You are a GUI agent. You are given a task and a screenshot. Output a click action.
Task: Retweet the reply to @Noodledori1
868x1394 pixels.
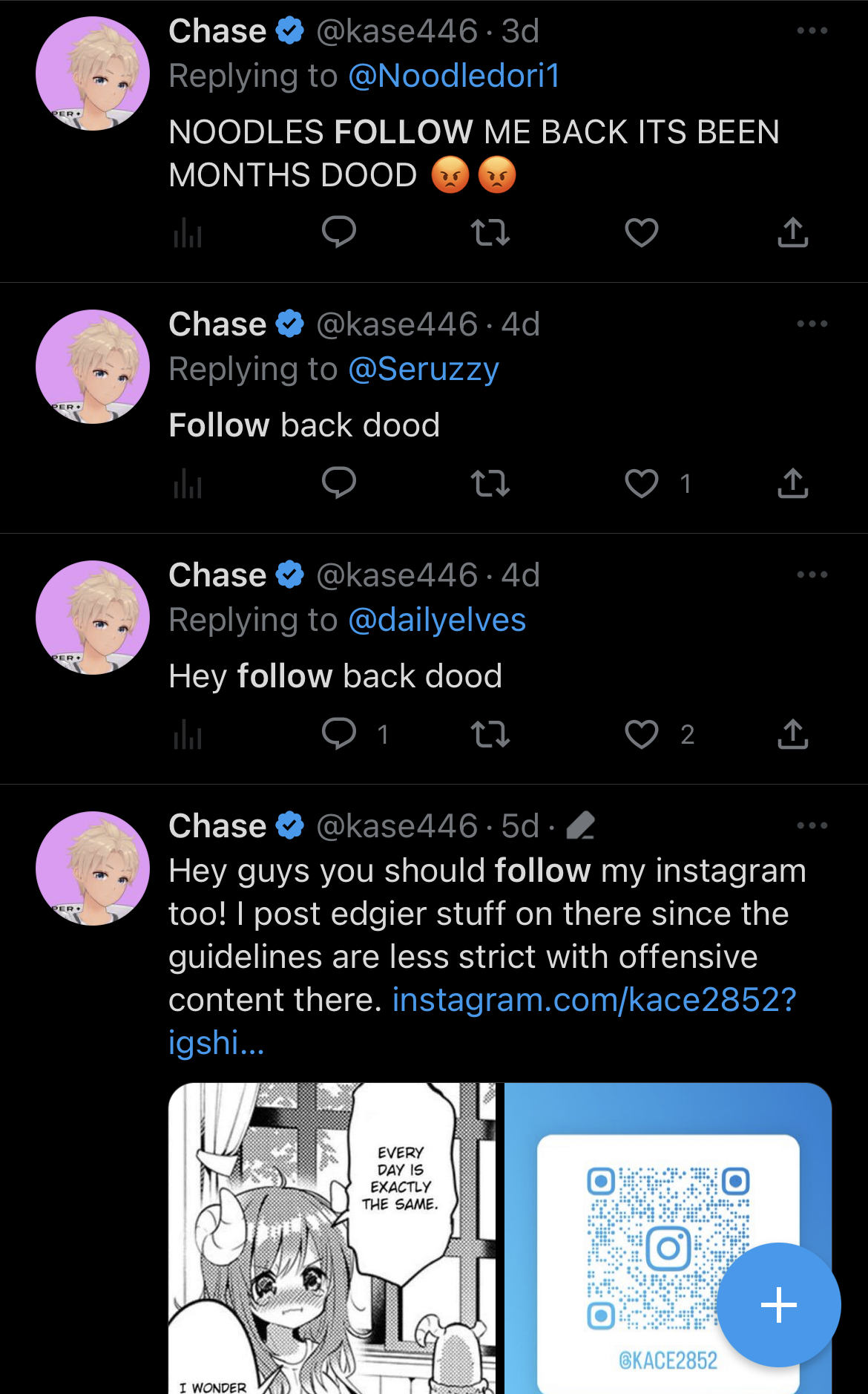[x=490, y=232]
